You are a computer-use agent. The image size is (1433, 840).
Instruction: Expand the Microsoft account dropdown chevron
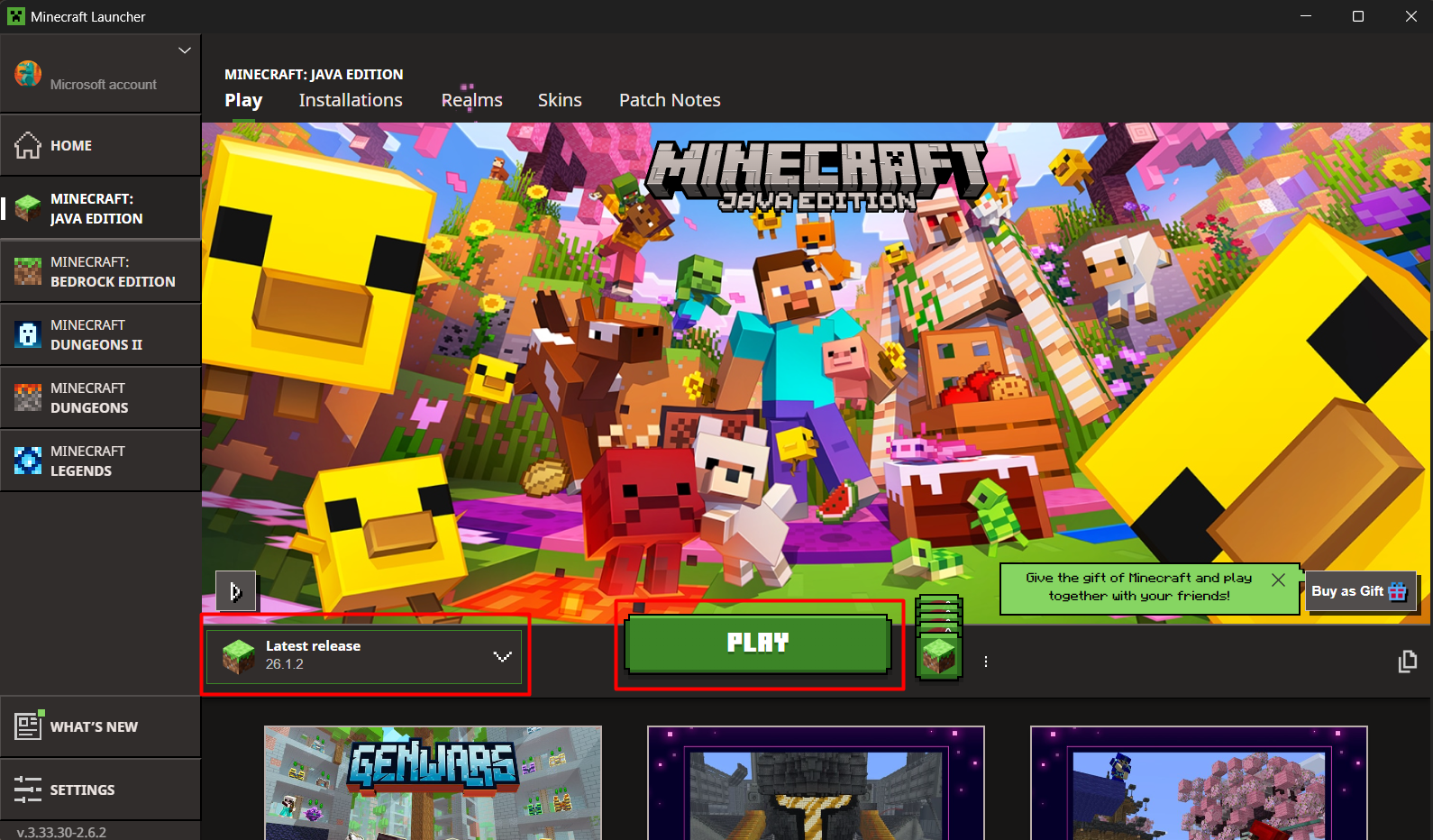tap(185, 50)
